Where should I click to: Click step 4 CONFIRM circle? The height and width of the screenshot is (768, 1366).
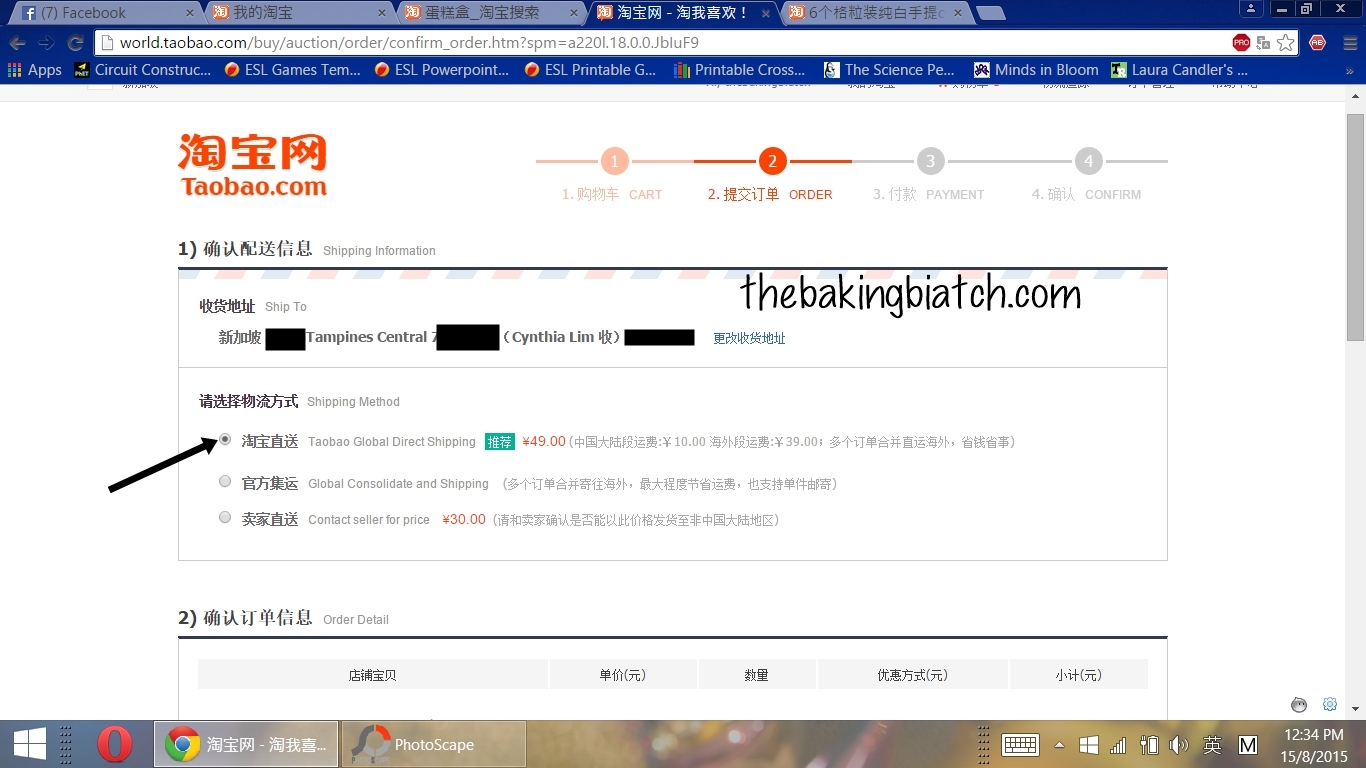(x=1088, y=161)
